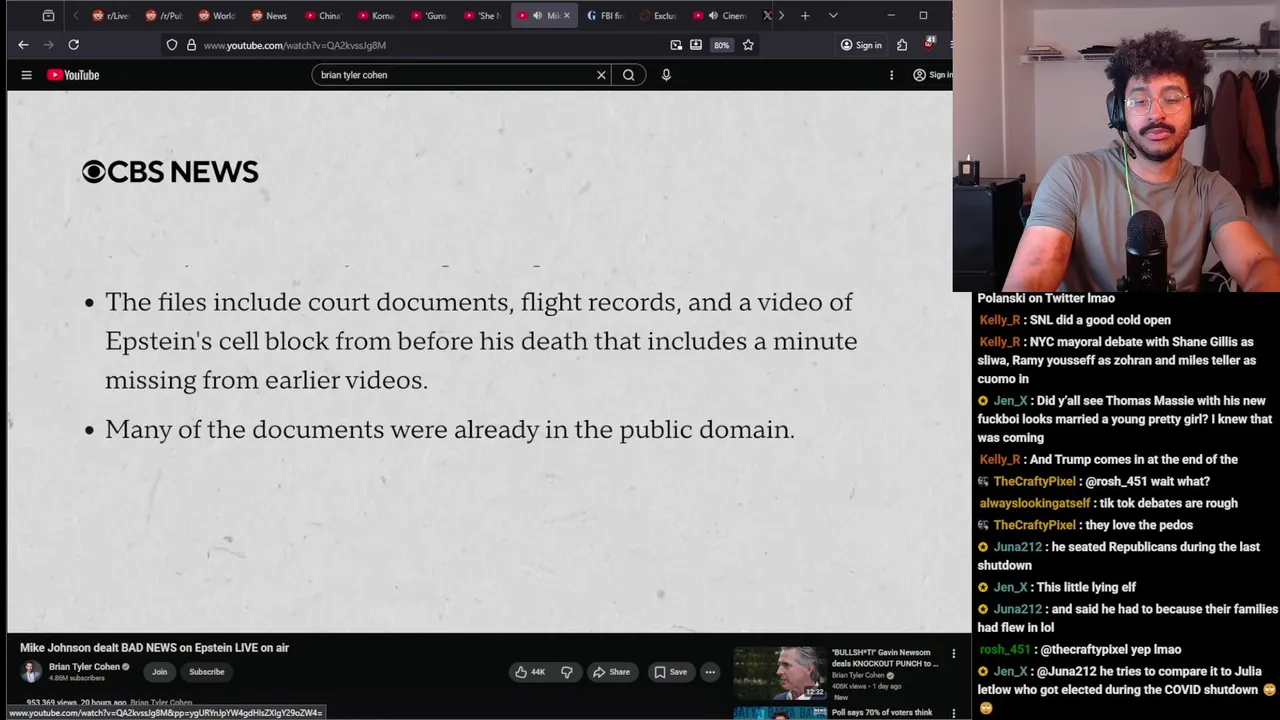The height and width of the screenshot is (720, 1280).
Task: View site security lock info
Action: tap(191, 45)
